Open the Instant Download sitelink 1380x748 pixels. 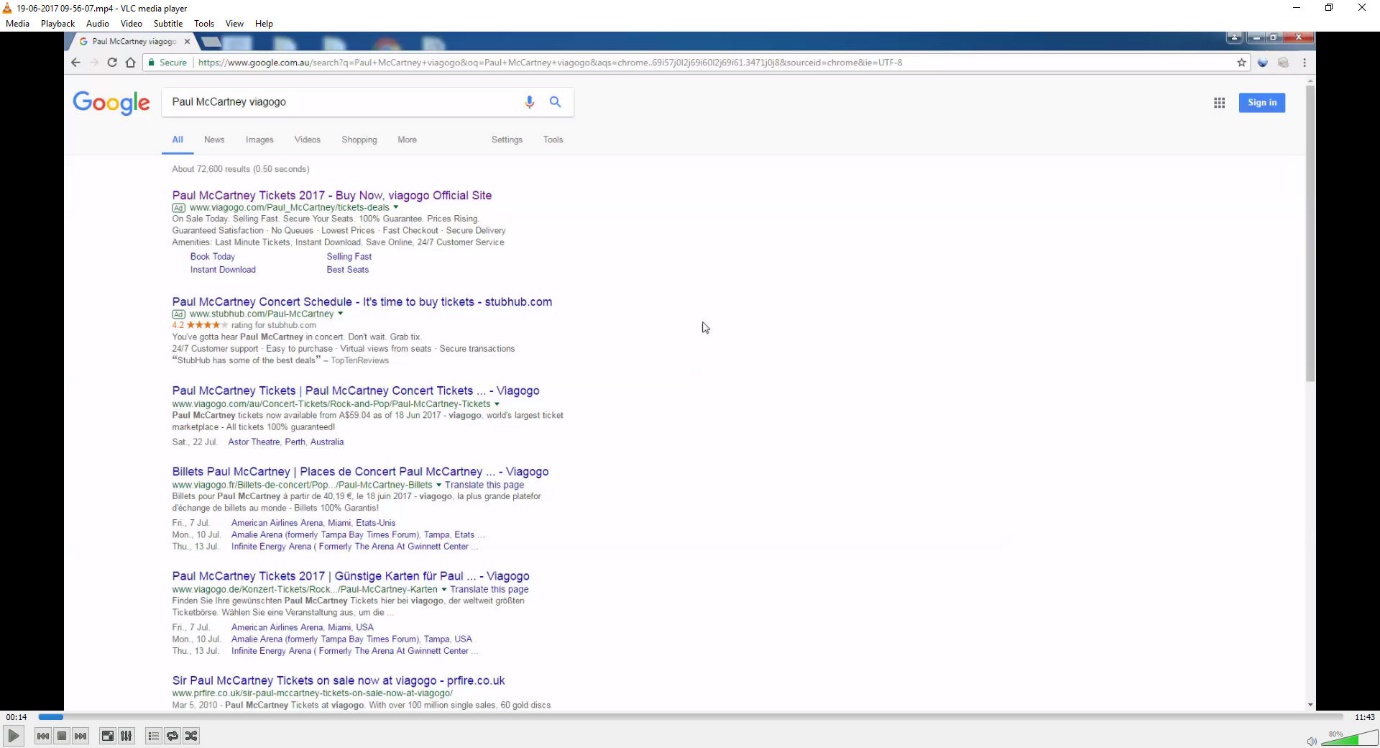pyautogui.click(x=223, y=270)
